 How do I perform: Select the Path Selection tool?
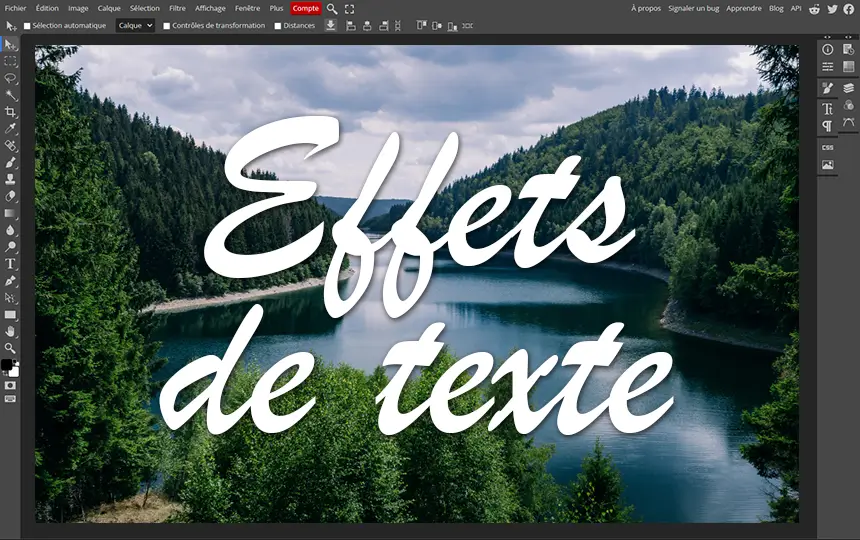coord(10,298)
